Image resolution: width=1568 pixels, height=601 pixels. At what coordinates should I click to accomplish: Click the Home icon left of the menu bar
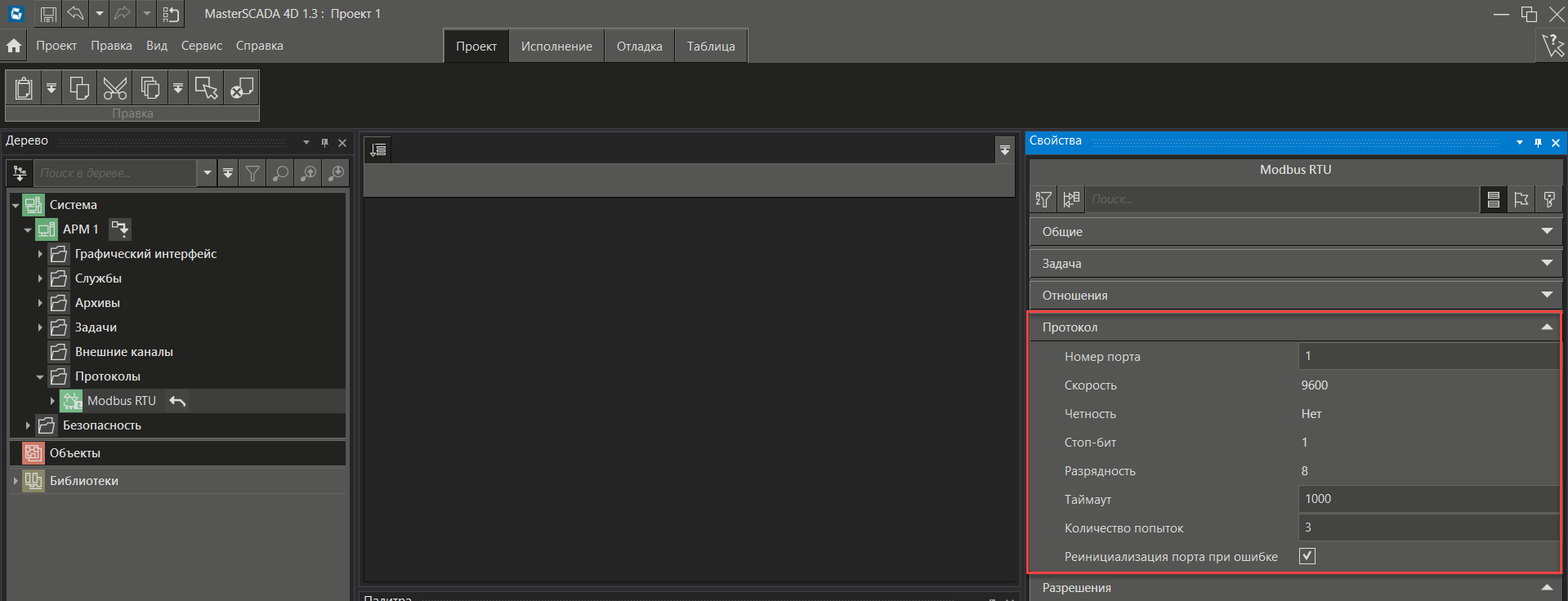tap(14, 46)
